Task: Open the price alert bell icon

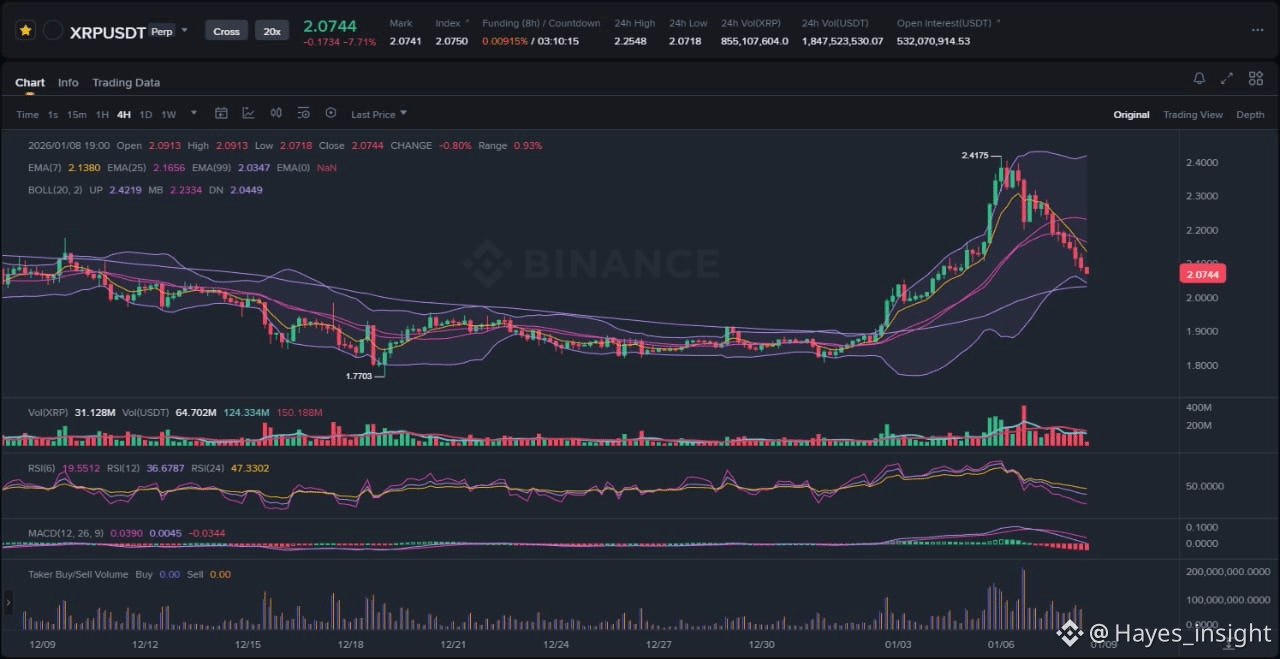Action: [x=1199, y=78]
